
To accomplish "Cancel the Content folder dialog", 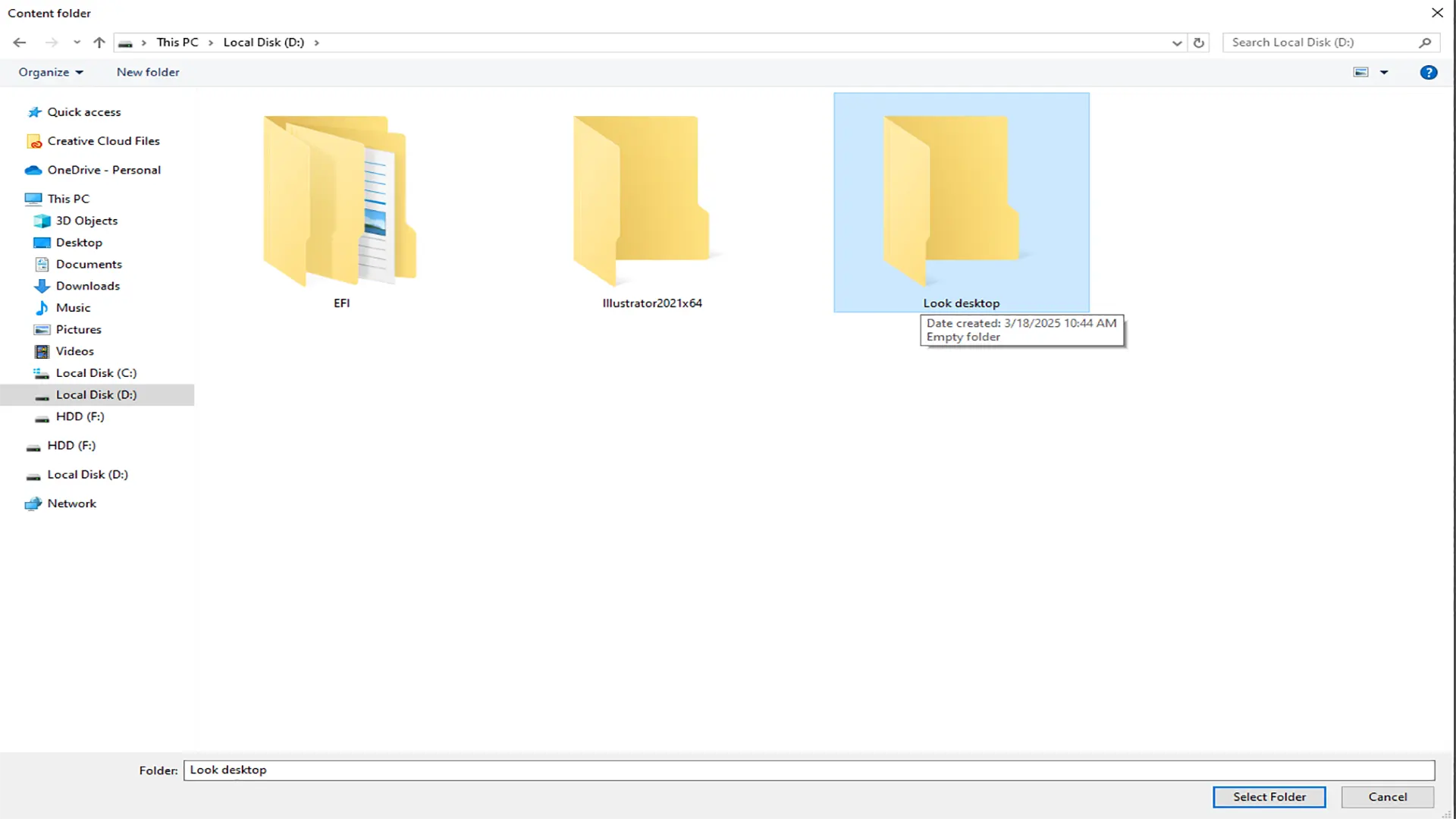I will [1388, 797].
